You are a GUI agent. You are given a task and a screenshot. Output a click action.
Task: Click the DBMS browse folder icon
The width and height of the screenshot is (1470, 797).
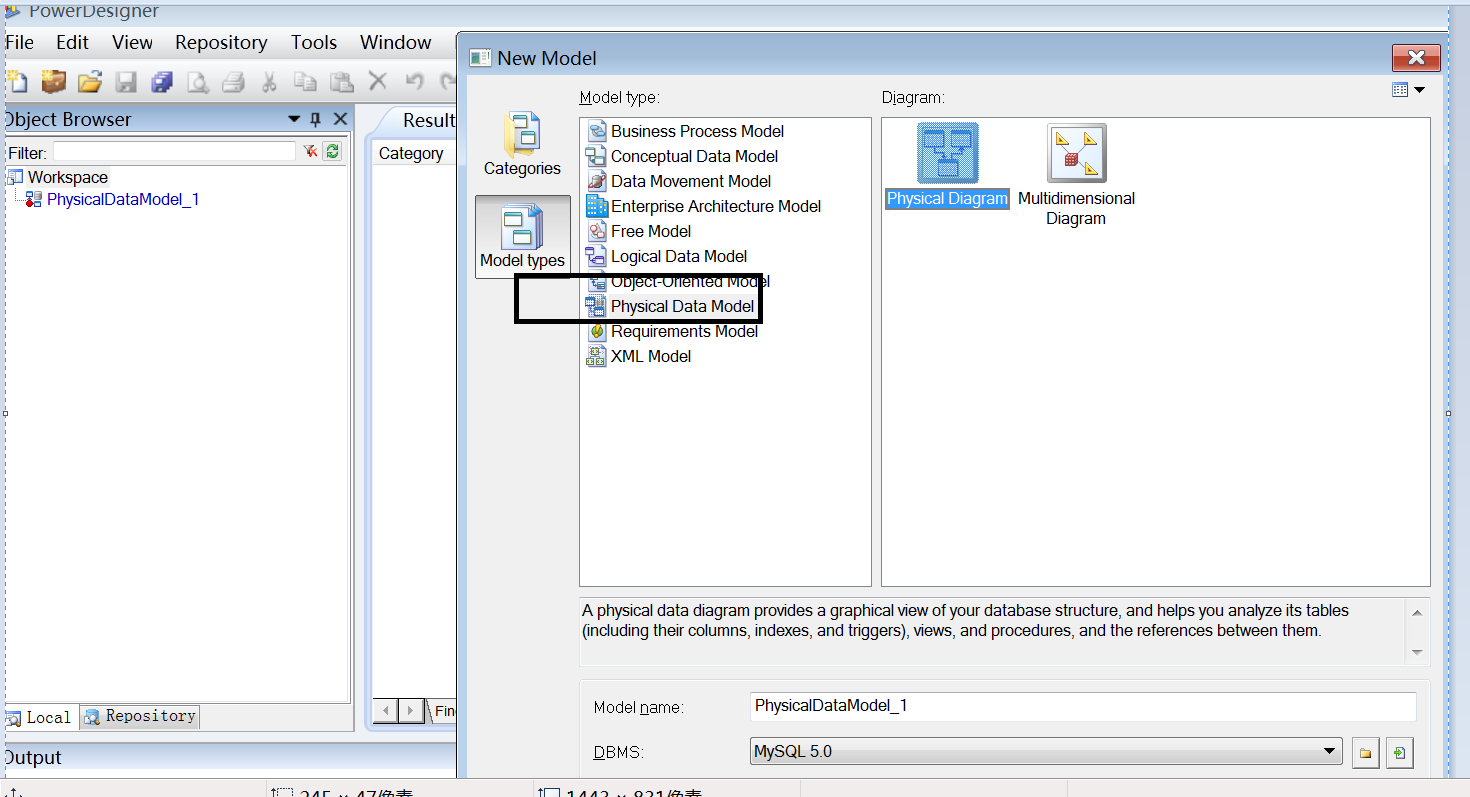[1365, 753]
